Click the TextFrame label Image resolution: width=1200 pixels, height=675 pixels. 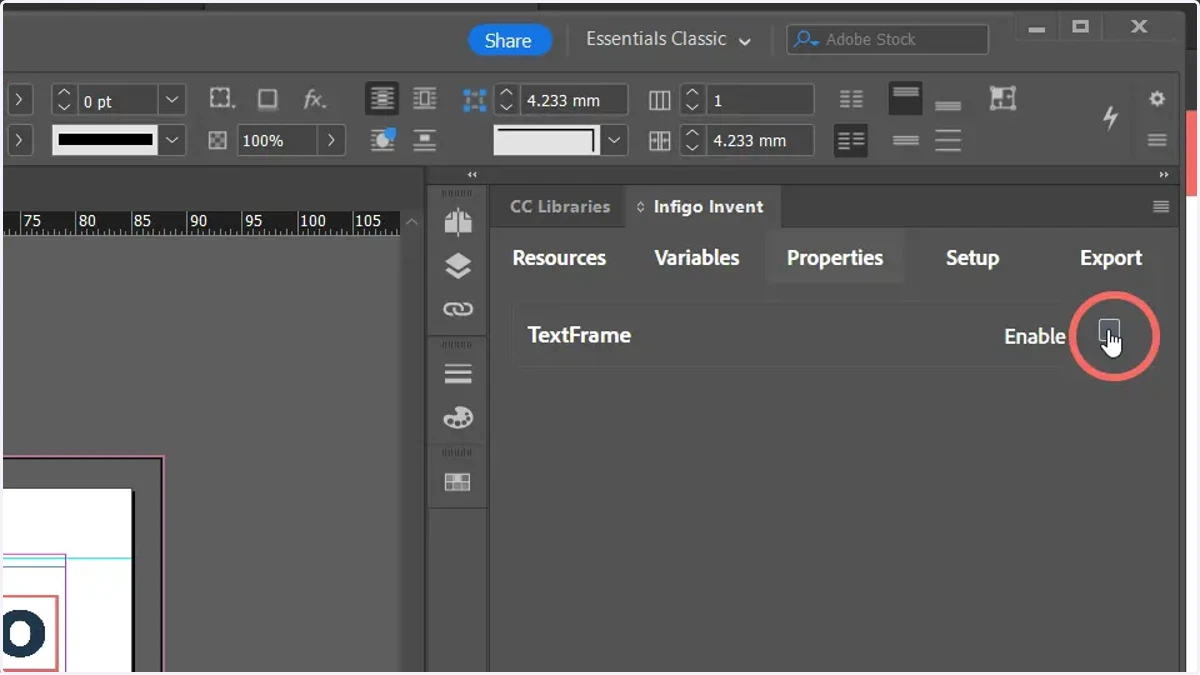579,335
